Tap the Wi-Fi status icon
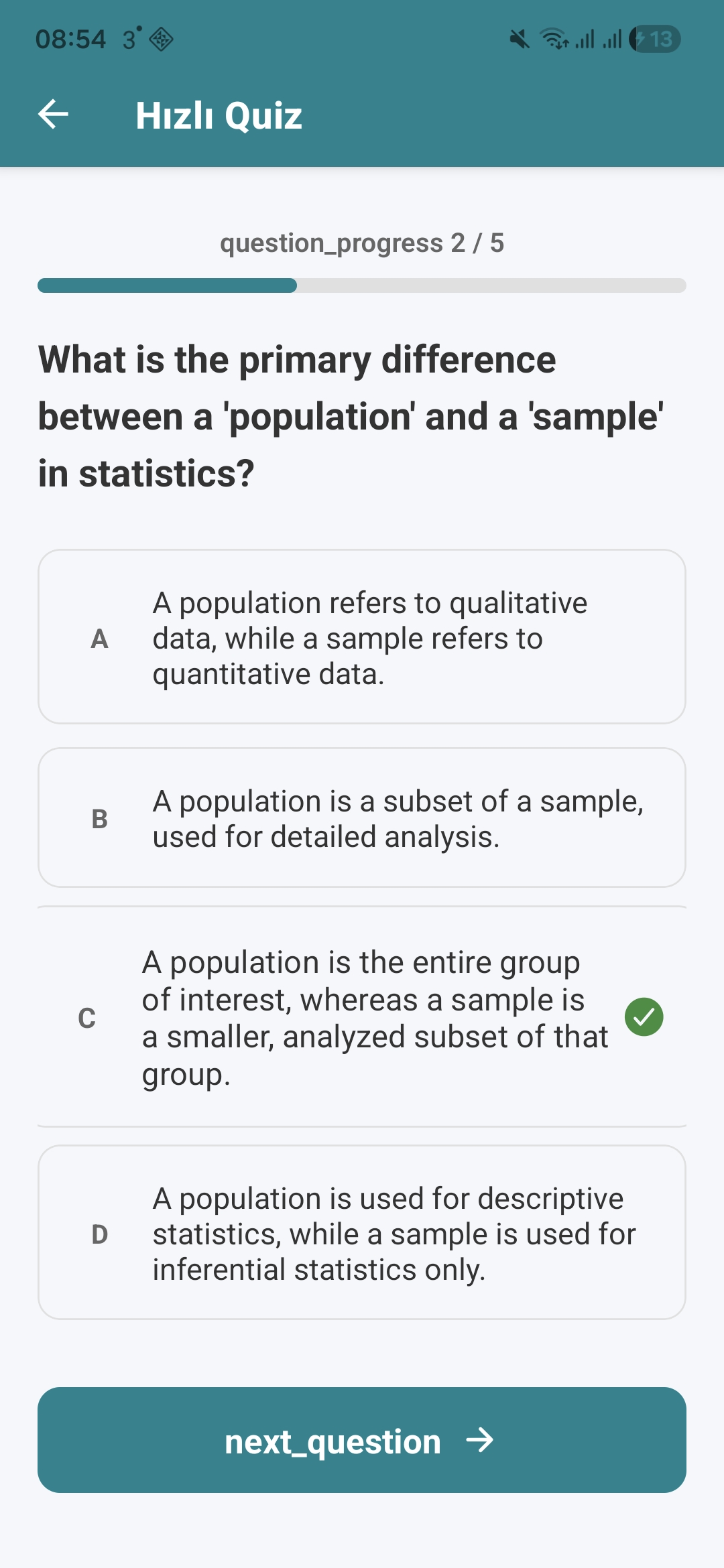 pos(554,39)
